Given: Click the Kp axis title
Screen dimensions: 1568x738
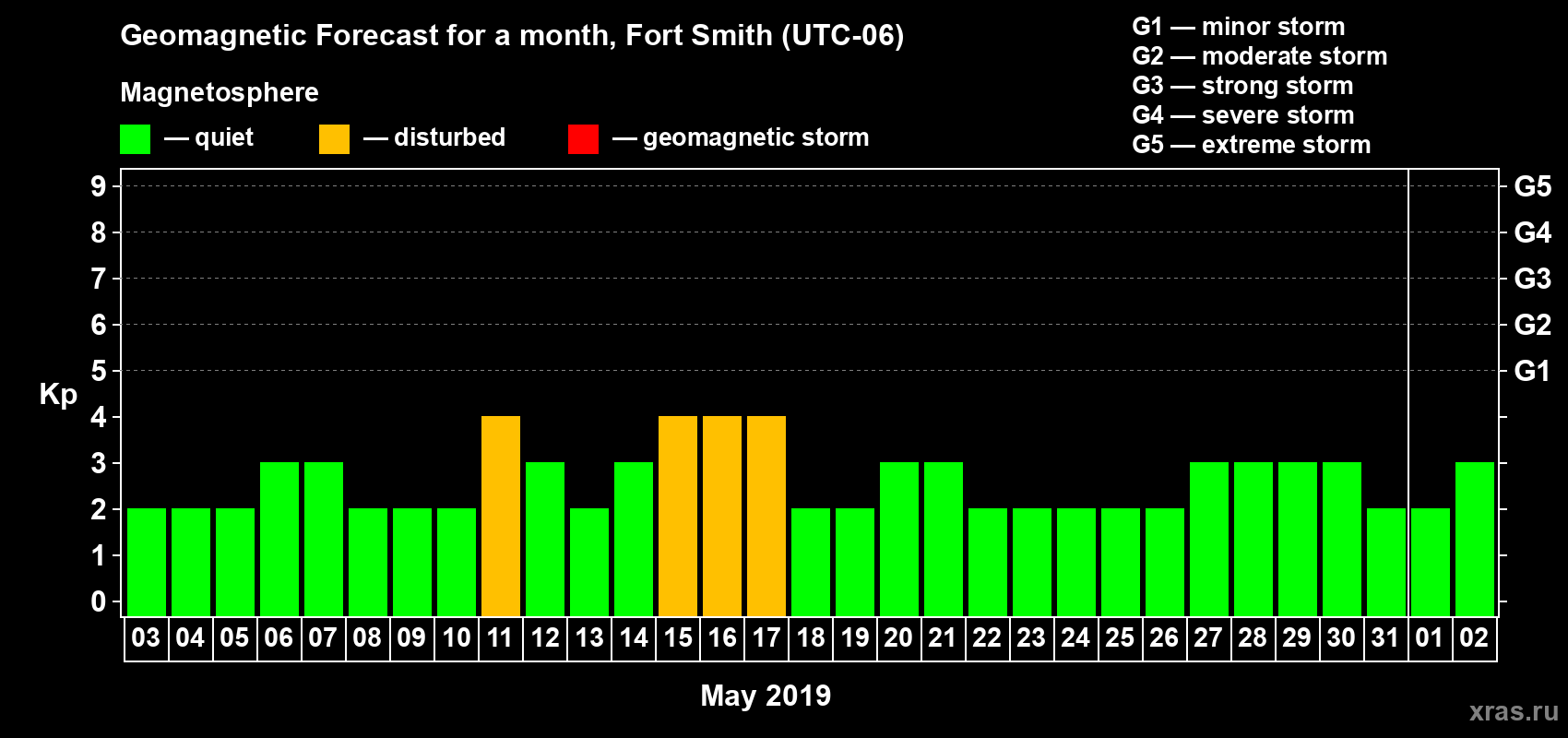Looking at the screenshot, I should click(x=58, y=395).
